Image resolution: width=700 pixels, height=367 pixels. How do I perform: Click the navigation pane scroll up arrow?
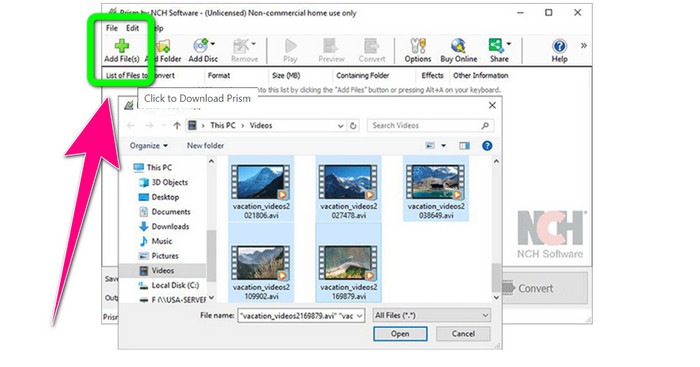click(211, 161)
